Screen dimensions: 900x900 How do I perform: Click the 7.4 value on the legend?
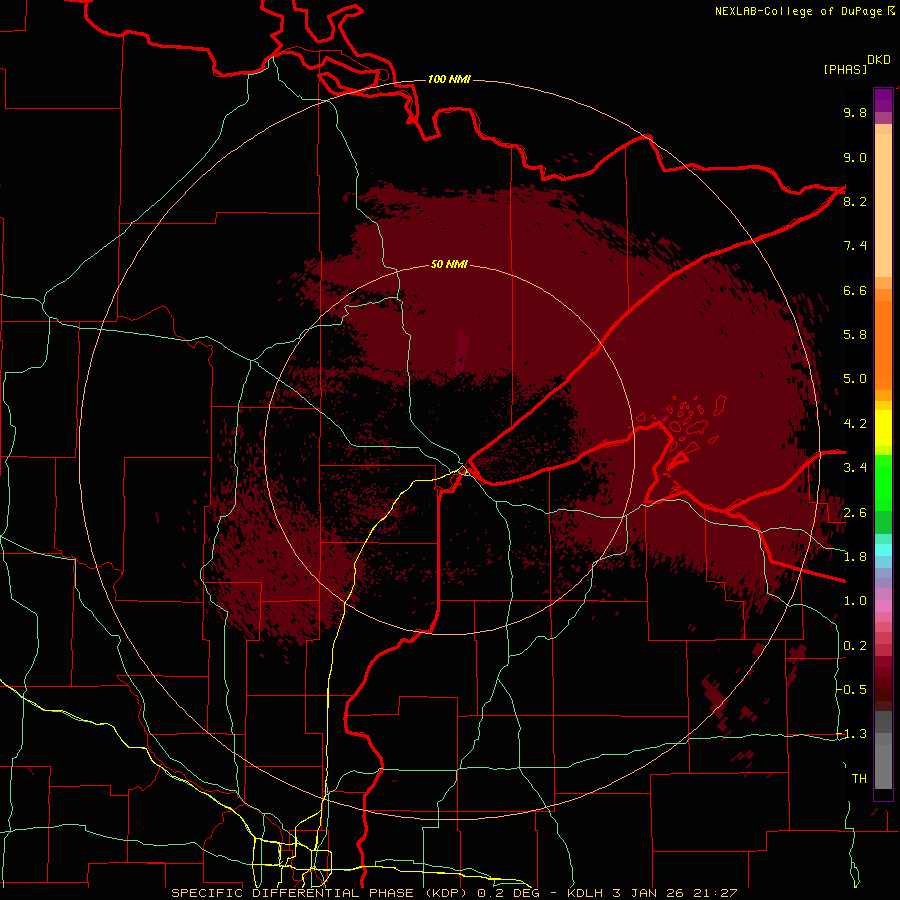[855, 246]
